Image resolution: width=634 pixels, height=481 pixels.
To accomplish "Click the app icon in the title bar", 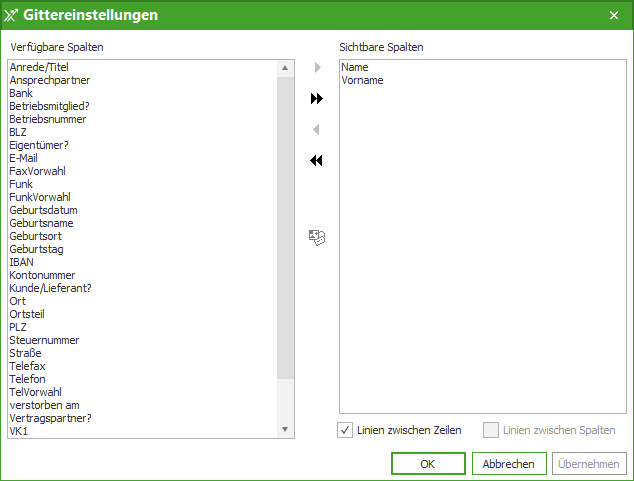I will 12,15.
